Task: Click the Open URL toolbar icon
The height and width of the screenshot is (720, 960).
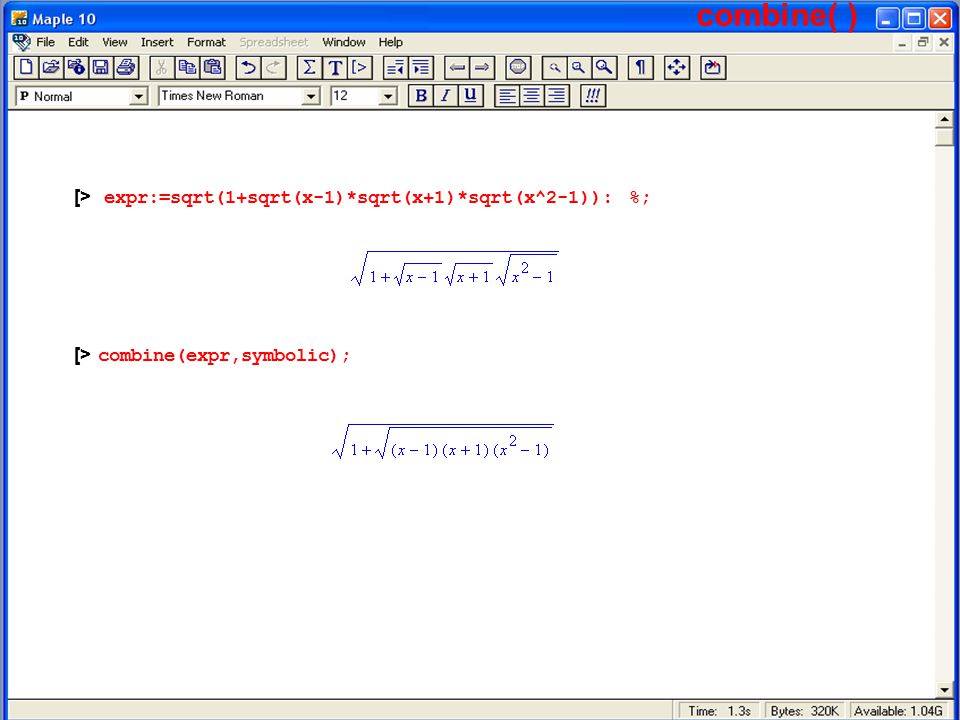Action: (x=76, y=67)
